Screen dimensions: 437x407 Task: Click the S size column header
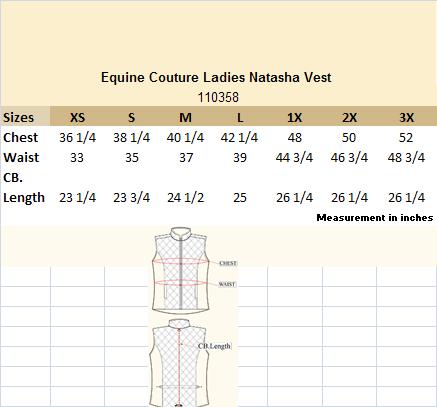pyautogui.click(x=132, y=117)
